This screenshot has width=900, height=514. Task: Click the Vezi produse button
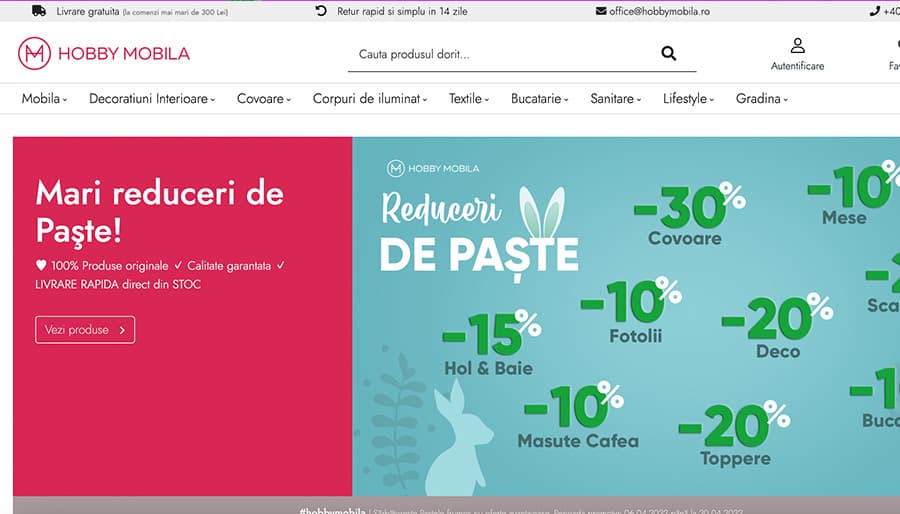coord(85,330)
